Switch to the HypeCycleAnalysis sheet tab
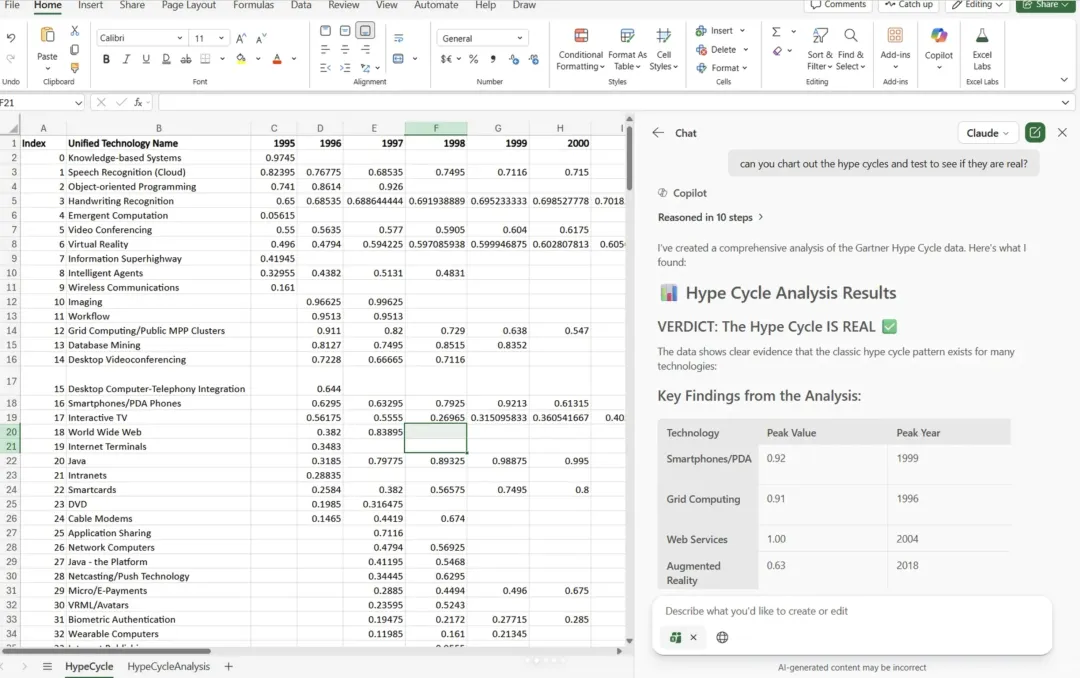 (168, 666)
